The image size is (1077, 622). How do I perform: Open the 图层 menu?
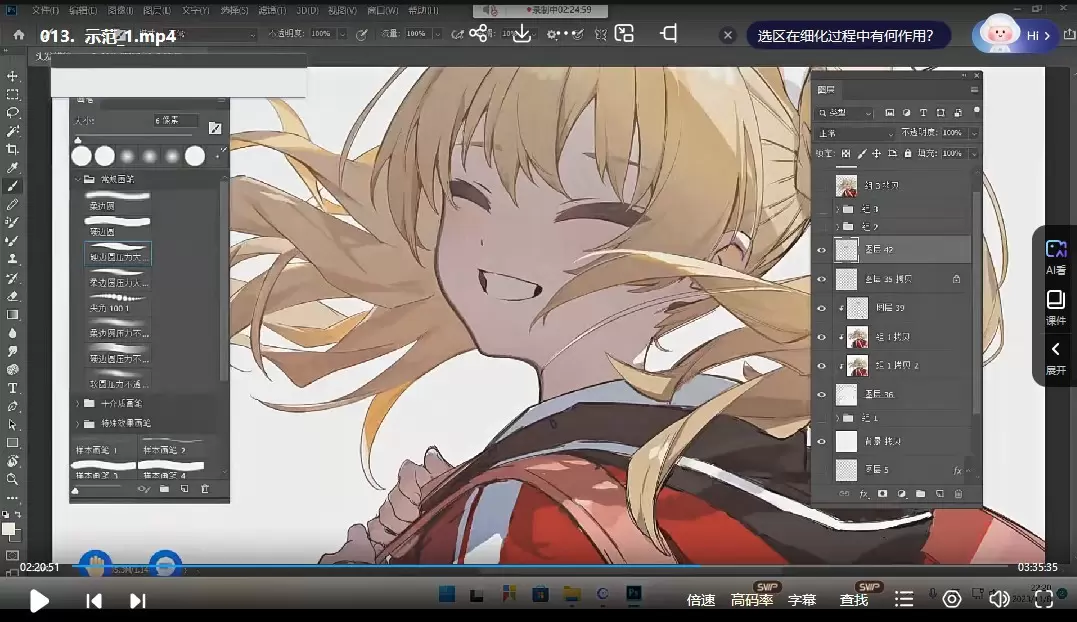coord(157,10)
